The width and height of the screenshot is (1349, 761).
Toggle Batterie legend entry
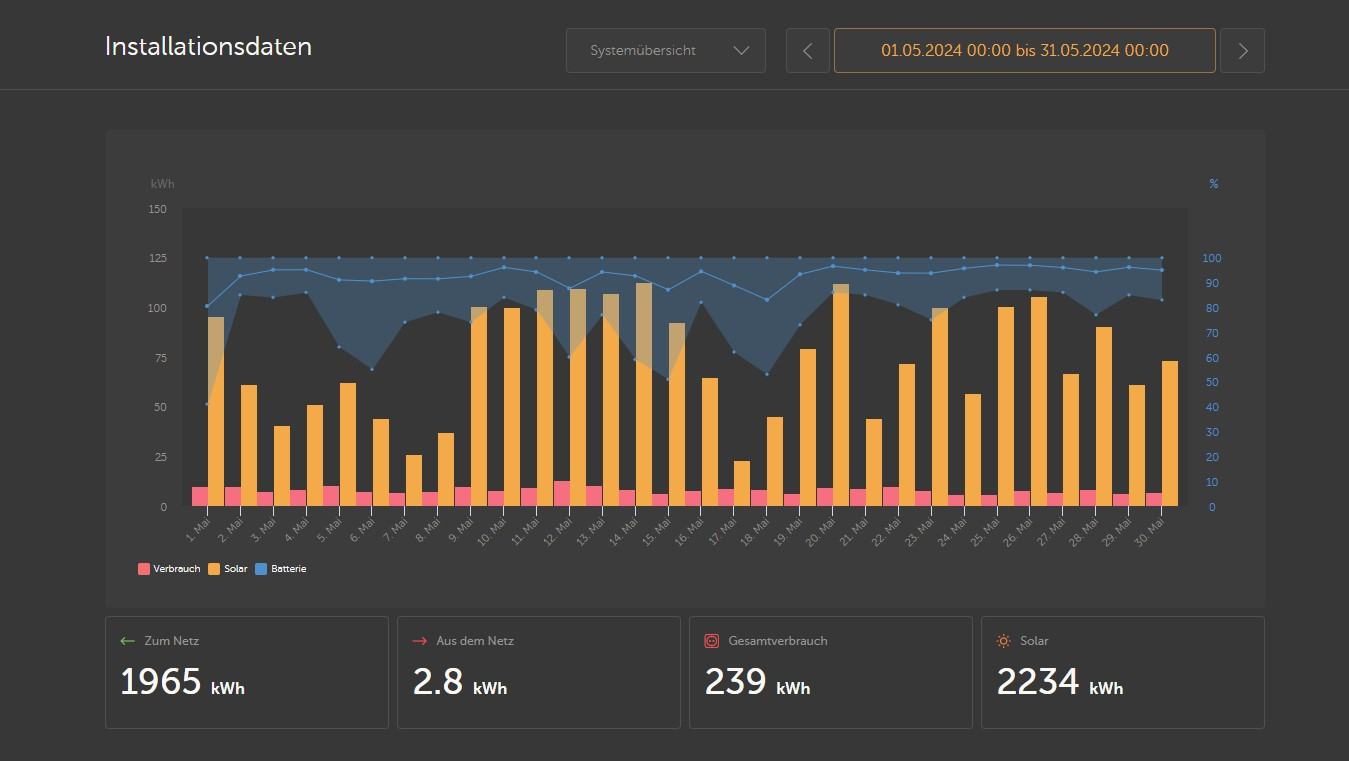(x=281, y=569)
